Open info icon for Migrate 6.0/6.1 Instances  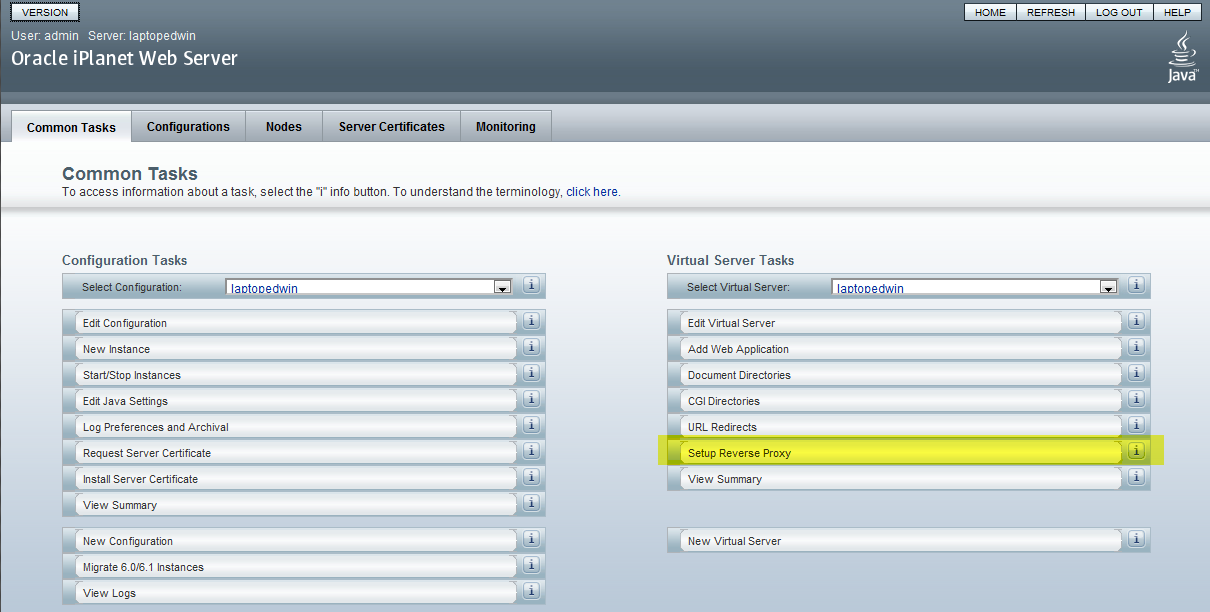pyautogui.click(x=531, y=565)
